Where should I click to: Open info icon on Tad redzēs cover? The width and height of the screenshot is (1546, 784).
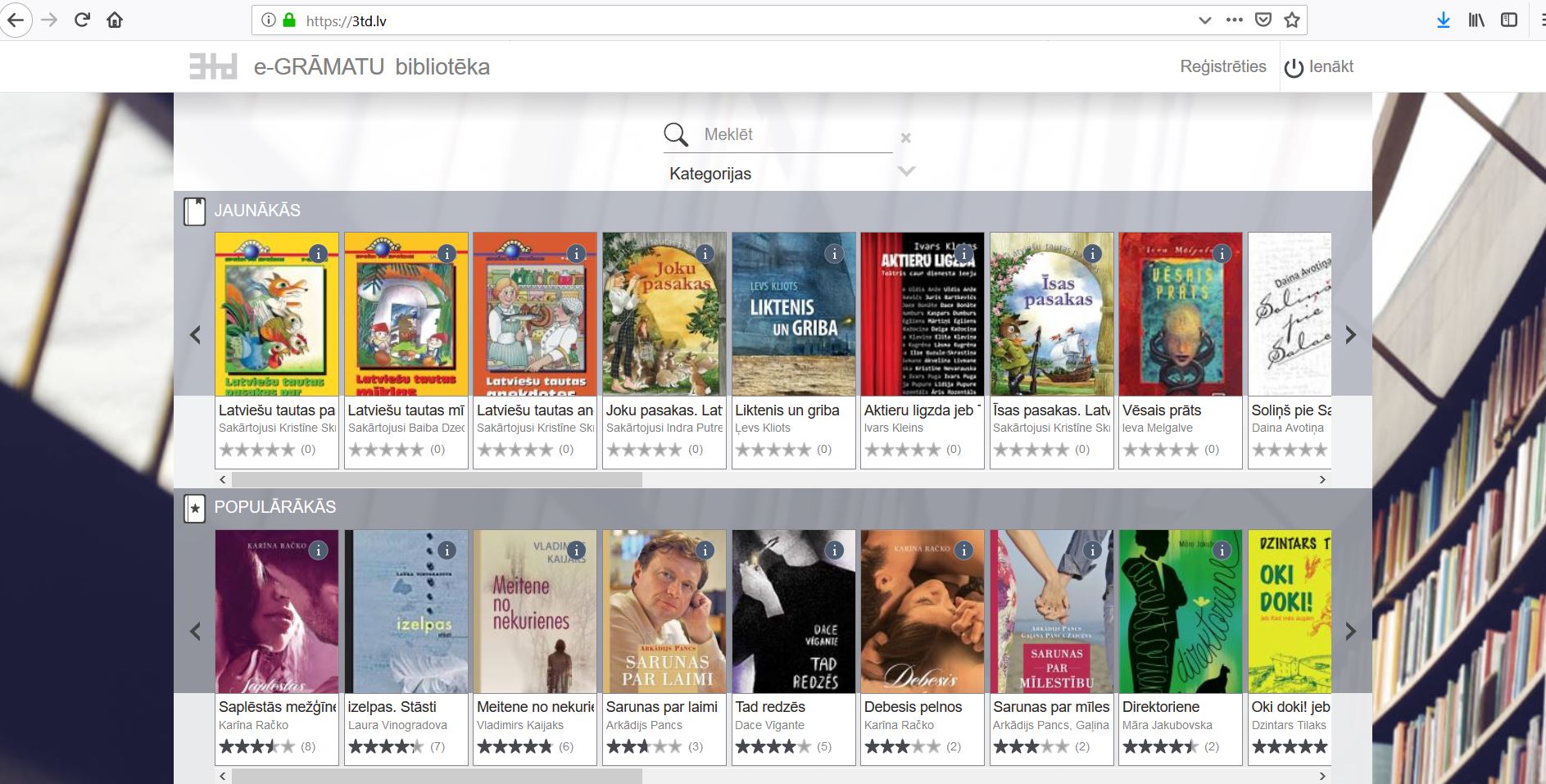[834, 551]
